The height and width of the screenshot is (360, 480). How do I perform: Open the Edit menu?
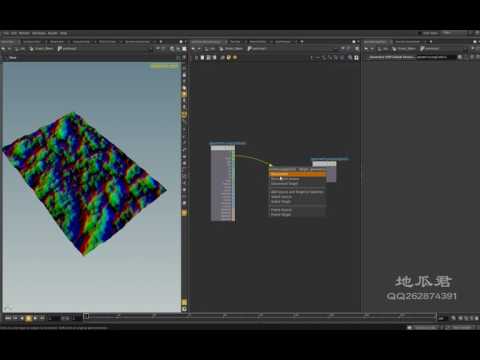click(14, 33)
